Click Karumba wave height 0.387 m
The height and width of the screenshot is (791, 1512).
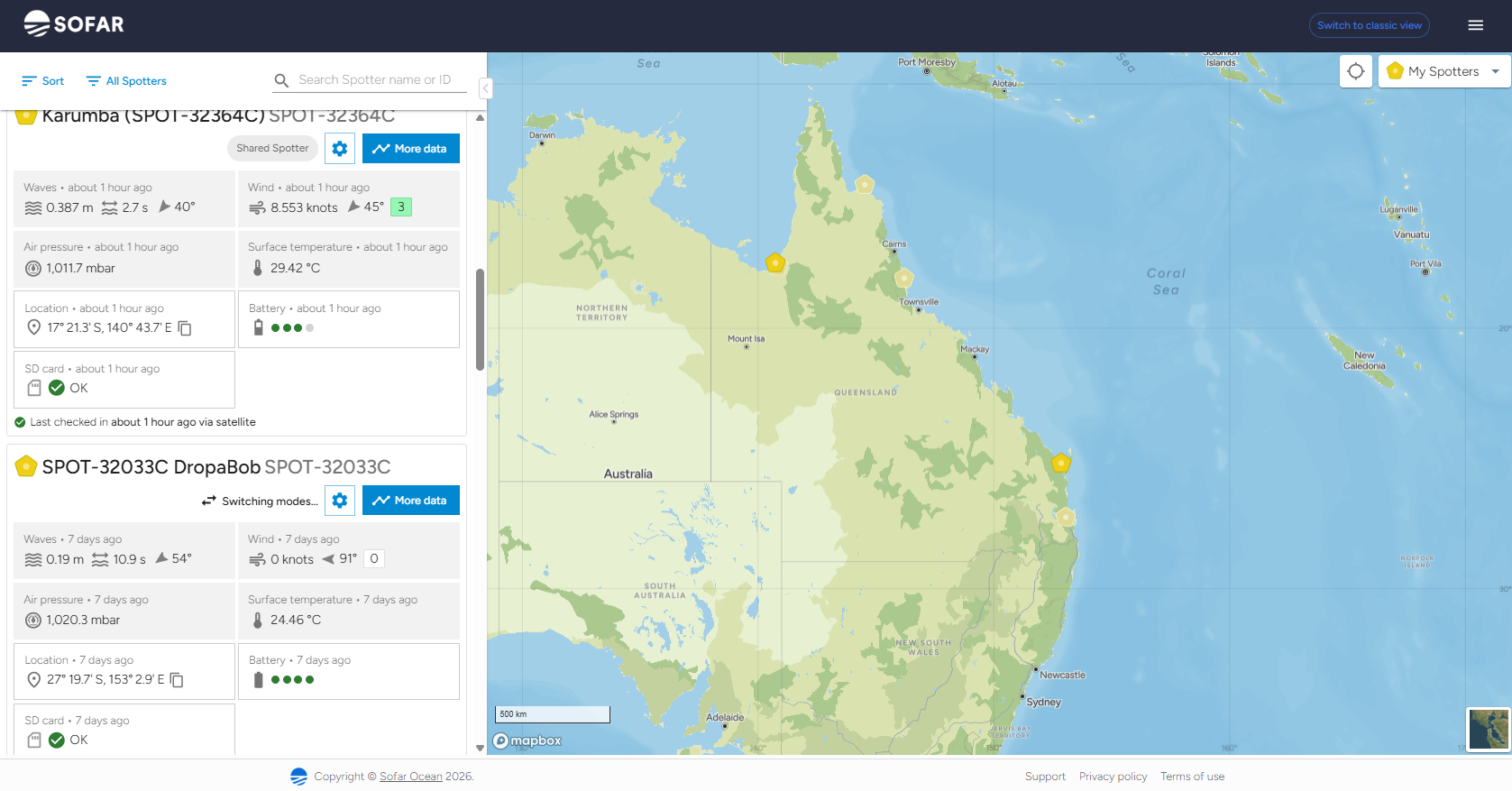pyautogui.click(x=69, y=207)
